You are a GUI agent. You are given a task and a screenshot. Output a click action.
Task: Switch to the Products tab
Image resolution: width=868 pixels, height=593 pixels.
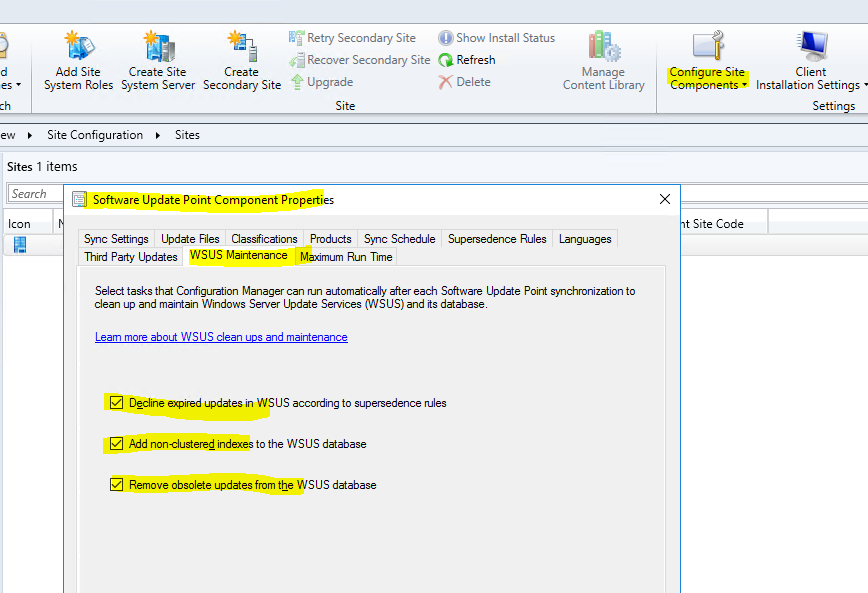pos(330,238)
